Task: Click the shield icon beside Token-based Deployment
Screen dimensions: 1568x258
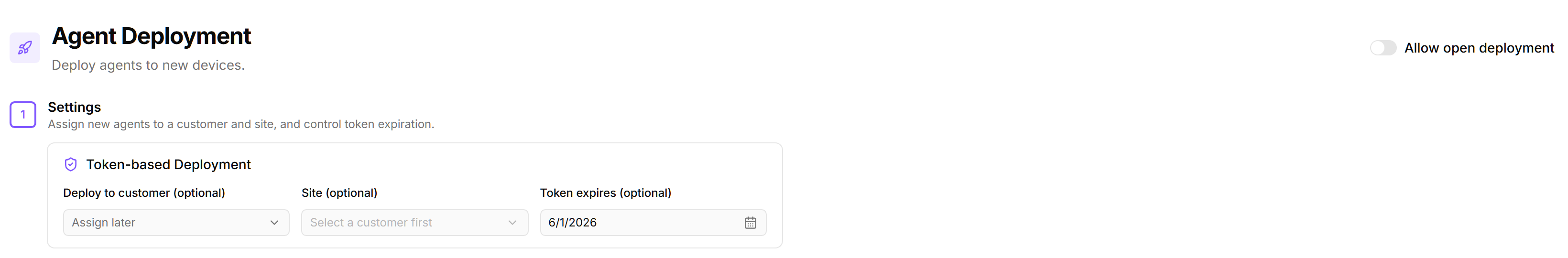Action: (71, 164)
